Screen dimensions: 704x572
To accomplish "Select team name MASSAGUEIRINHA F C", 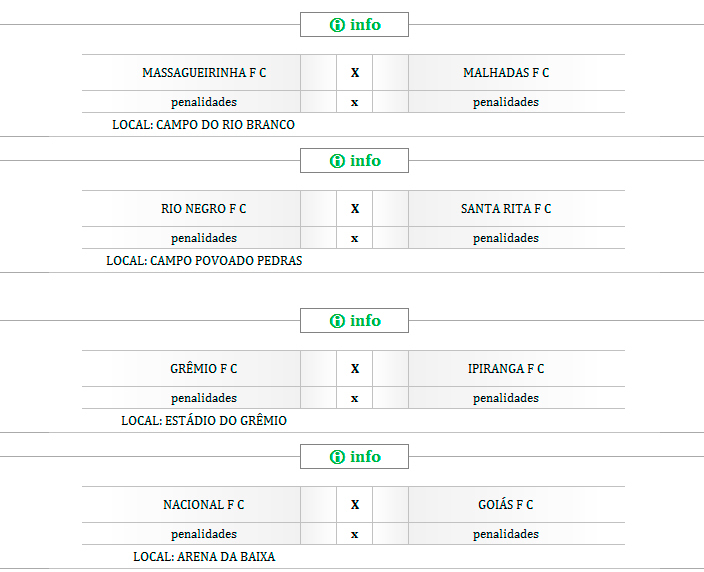I will tap(204, 73).
